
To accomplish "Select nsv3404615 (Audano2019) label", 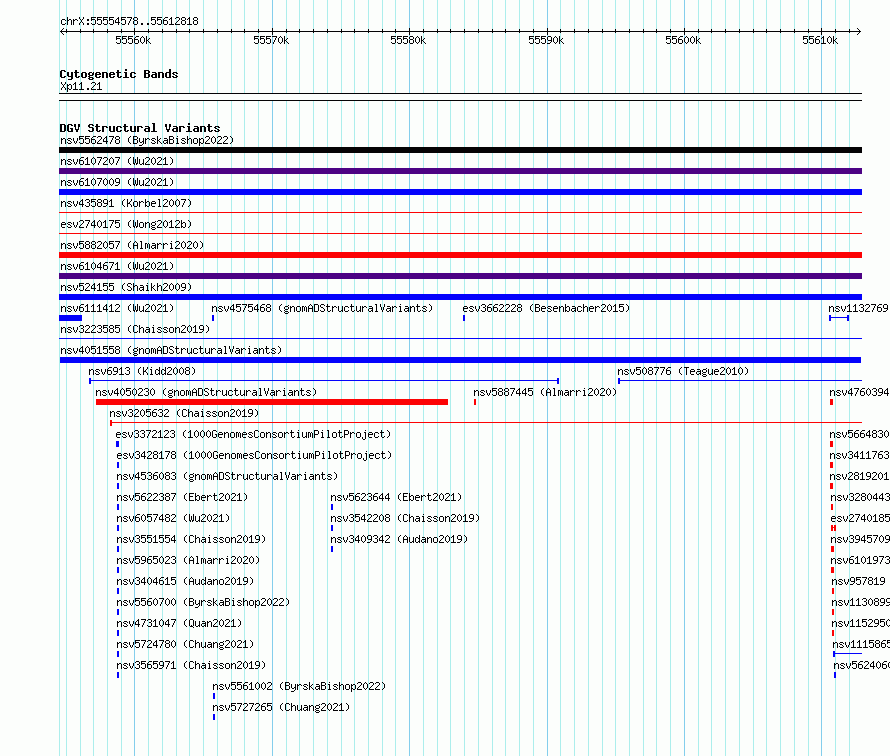I will 185,581.
